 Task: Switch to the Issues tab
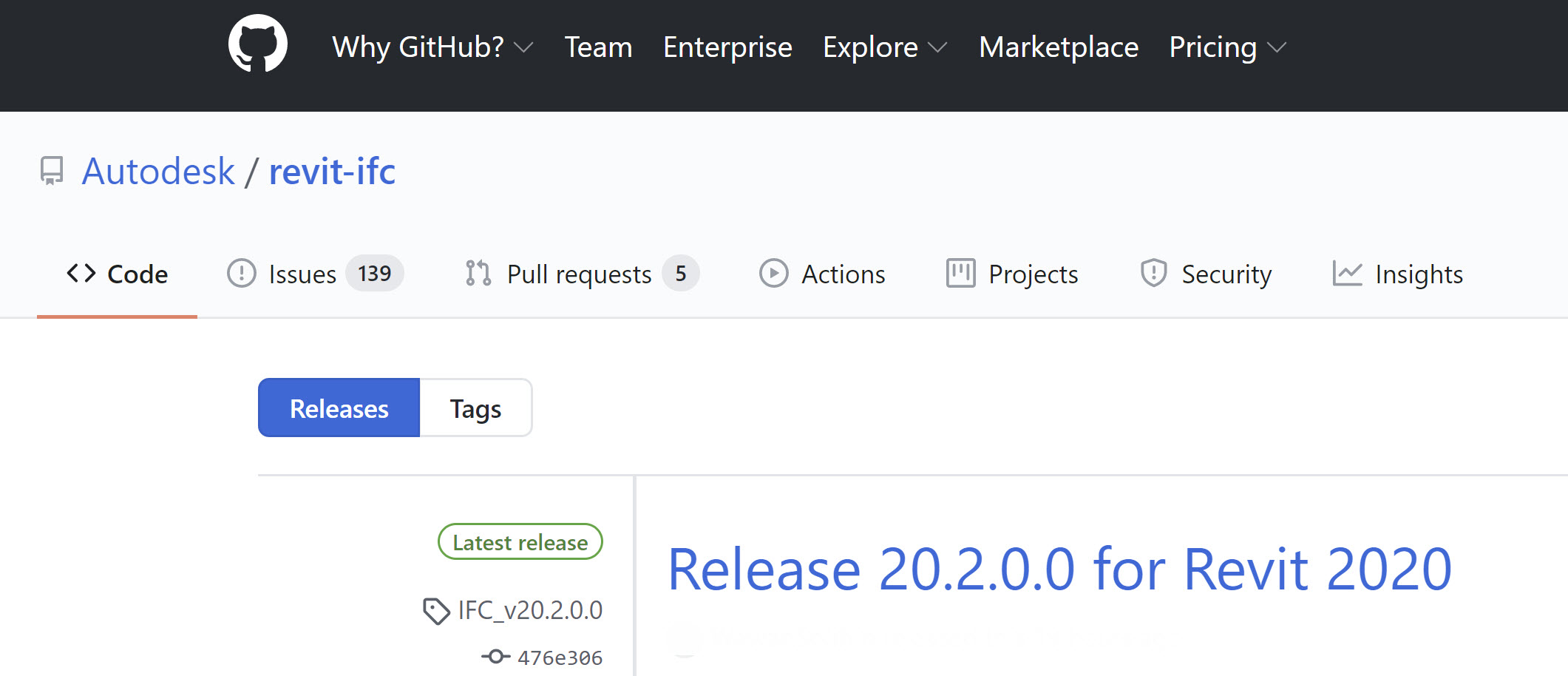pos(315,274)
